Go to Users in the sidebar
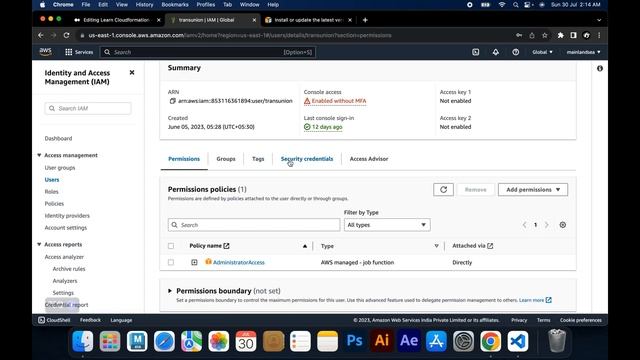Screen dimensions: 640x360 click(x=52, y=180)
